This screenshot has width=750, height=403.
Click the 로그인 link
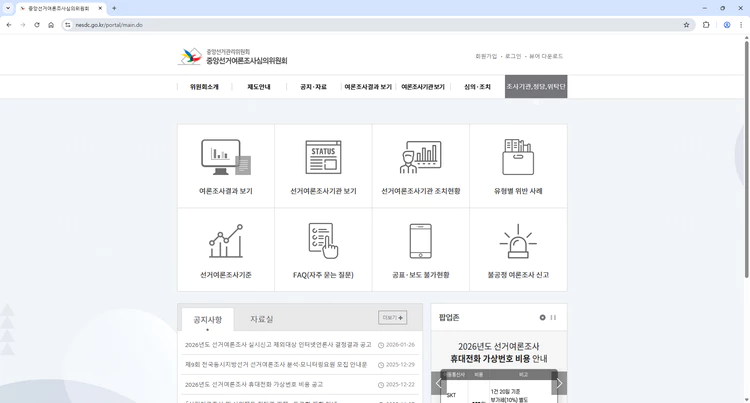tap(513, 56)
